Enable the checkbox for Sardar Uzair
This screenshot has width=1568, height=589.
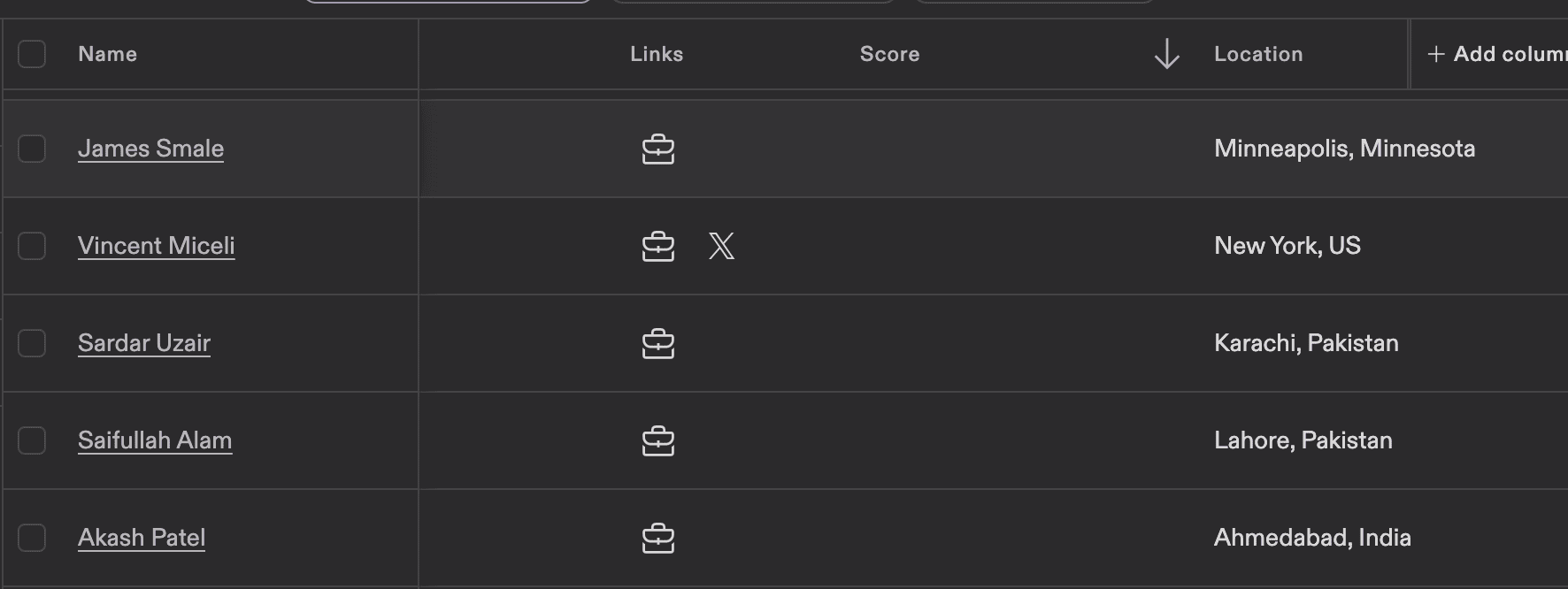click(x=32, y=343)
